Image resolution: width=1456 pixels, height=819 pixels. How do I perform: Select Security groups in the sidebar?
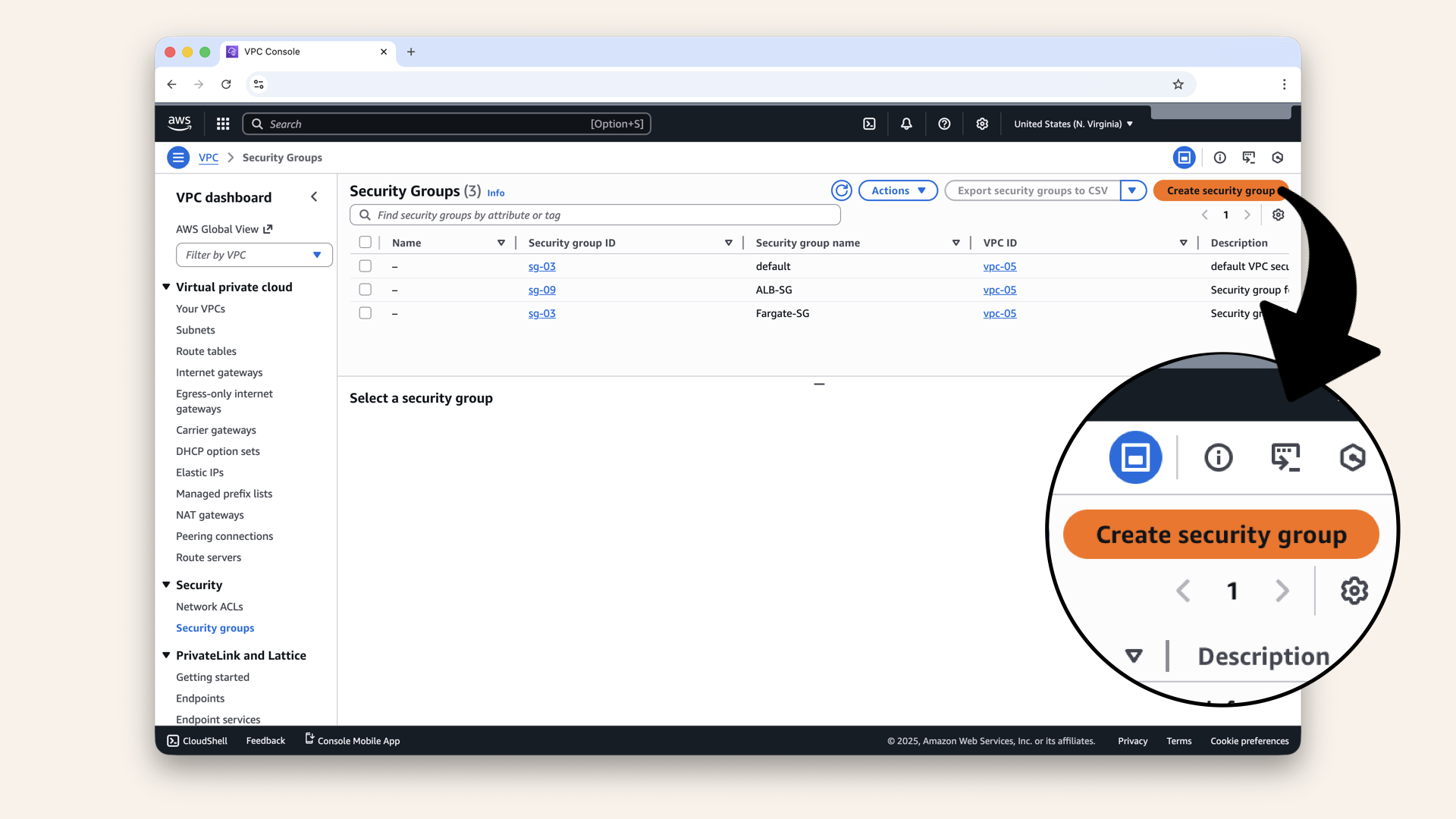pos(215,628)
